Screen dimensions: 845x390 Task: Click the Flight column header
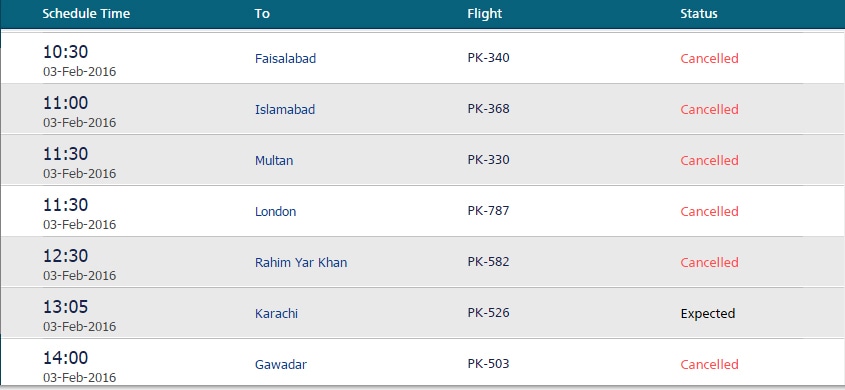(x=484, y=13)
